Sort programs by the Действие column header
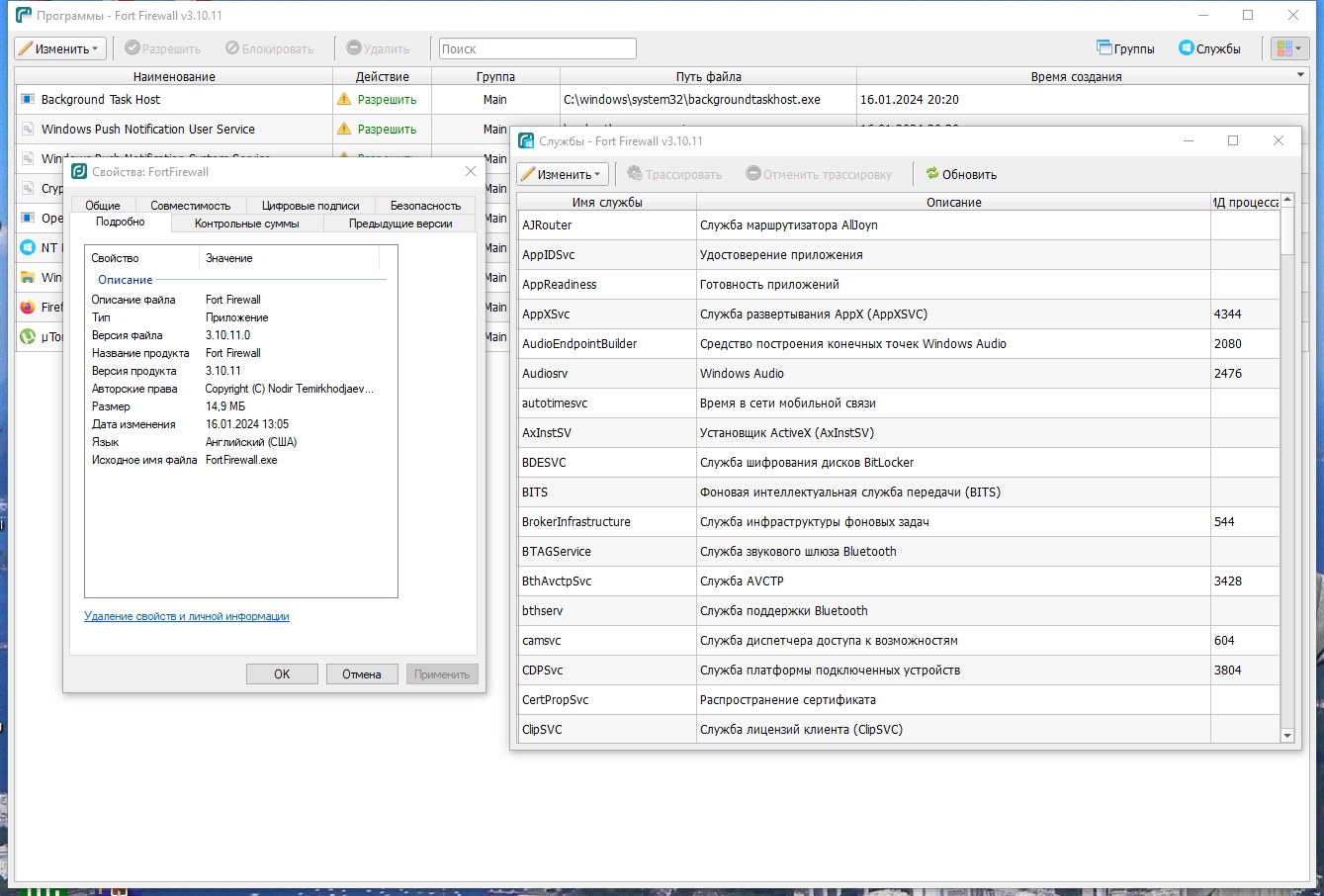The width and height of the screenshot is (1324, 896). (x=382, y=76)
